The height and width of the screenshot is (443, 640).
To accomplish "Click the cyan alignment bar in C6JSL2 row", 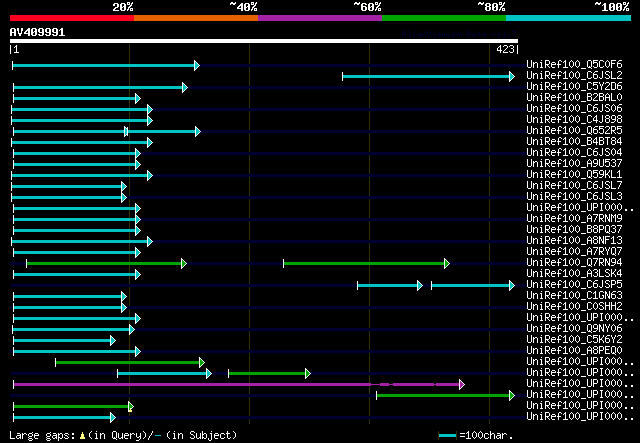I will pyautogui.click(x=429, y=76).
